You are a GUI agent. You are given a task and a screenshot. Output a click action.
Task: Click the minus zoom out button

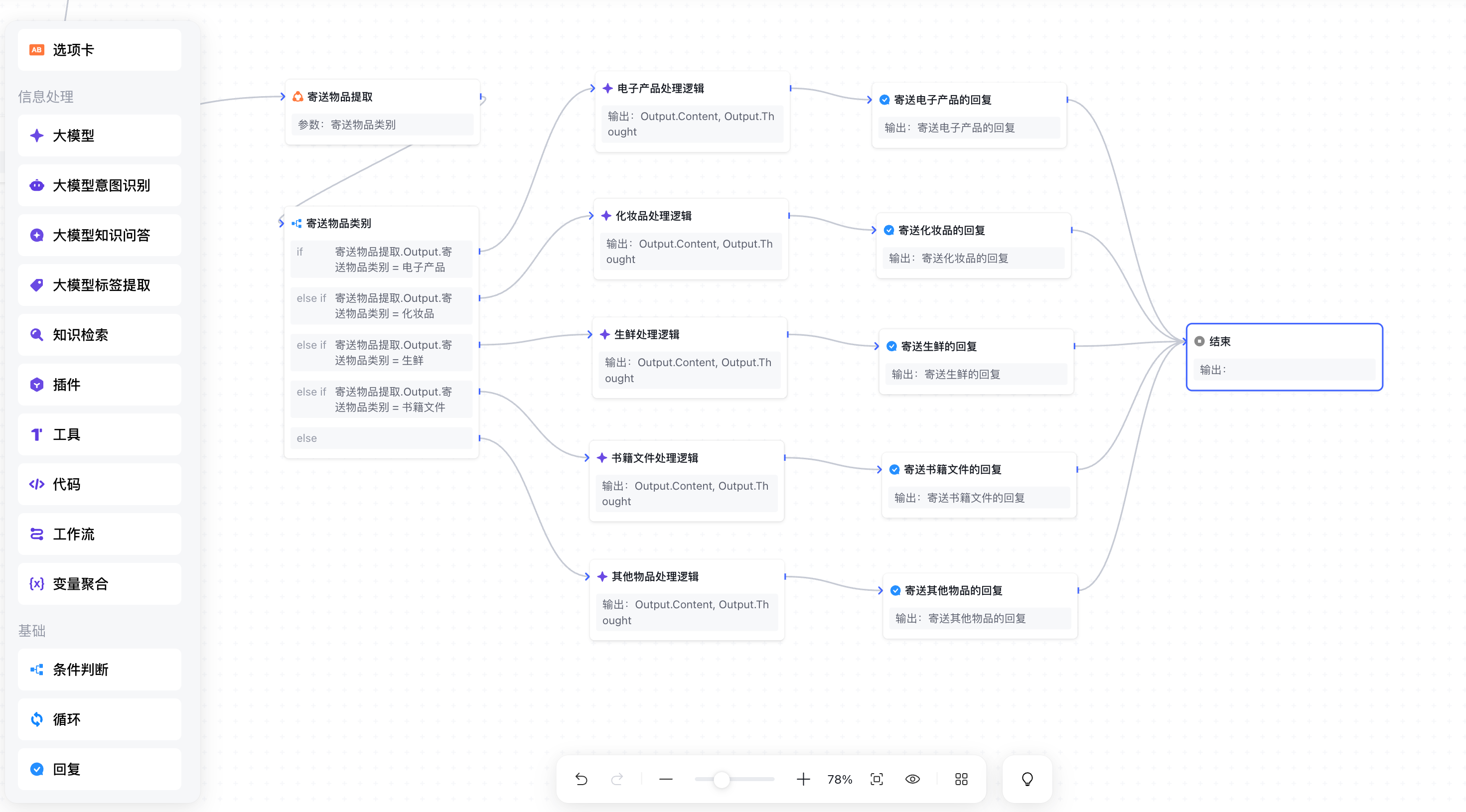coord(666,779)
